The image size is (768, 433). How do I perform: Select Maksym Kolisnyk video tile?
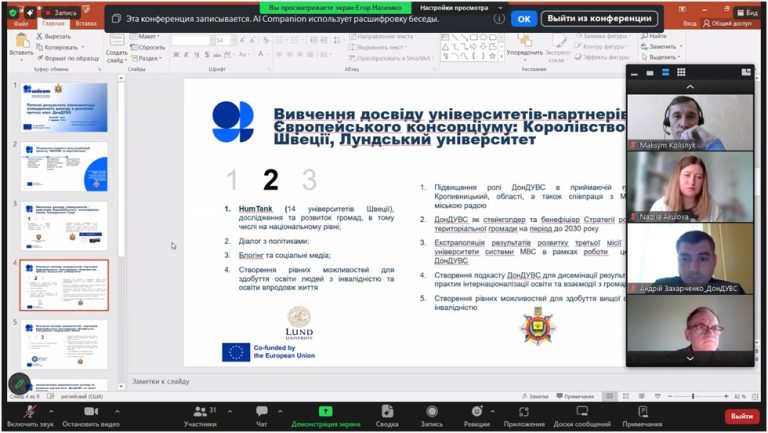(690, 122)
